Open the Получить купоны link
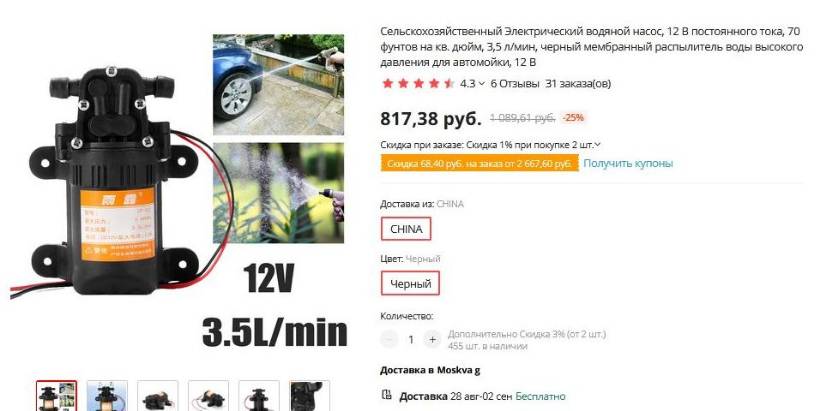This screenshot has height=411, width=820. point(628,163)
